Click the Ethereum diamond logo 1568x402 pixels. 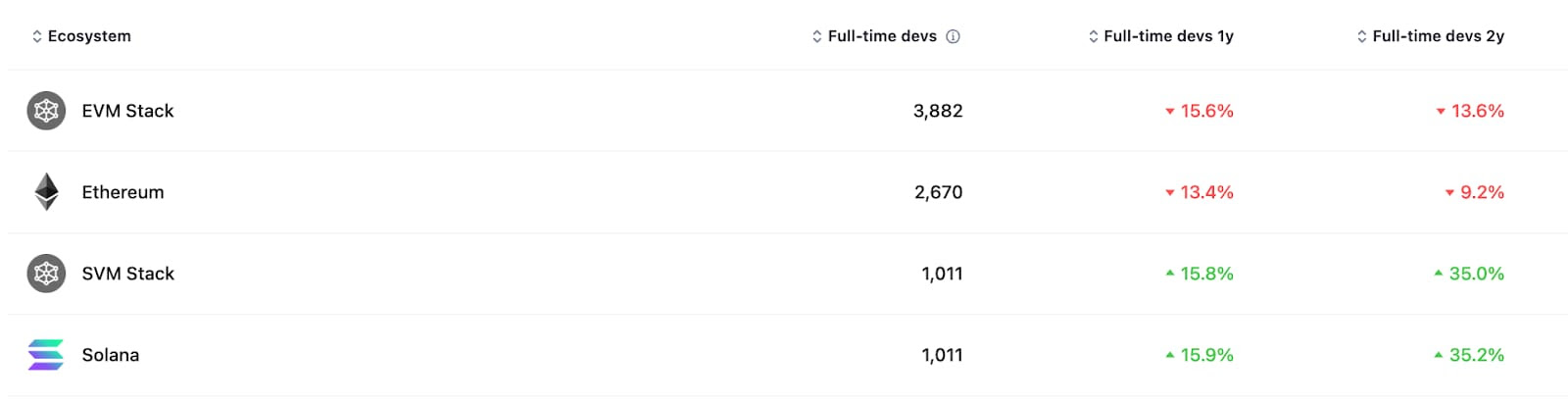click(x=46, y=192)
